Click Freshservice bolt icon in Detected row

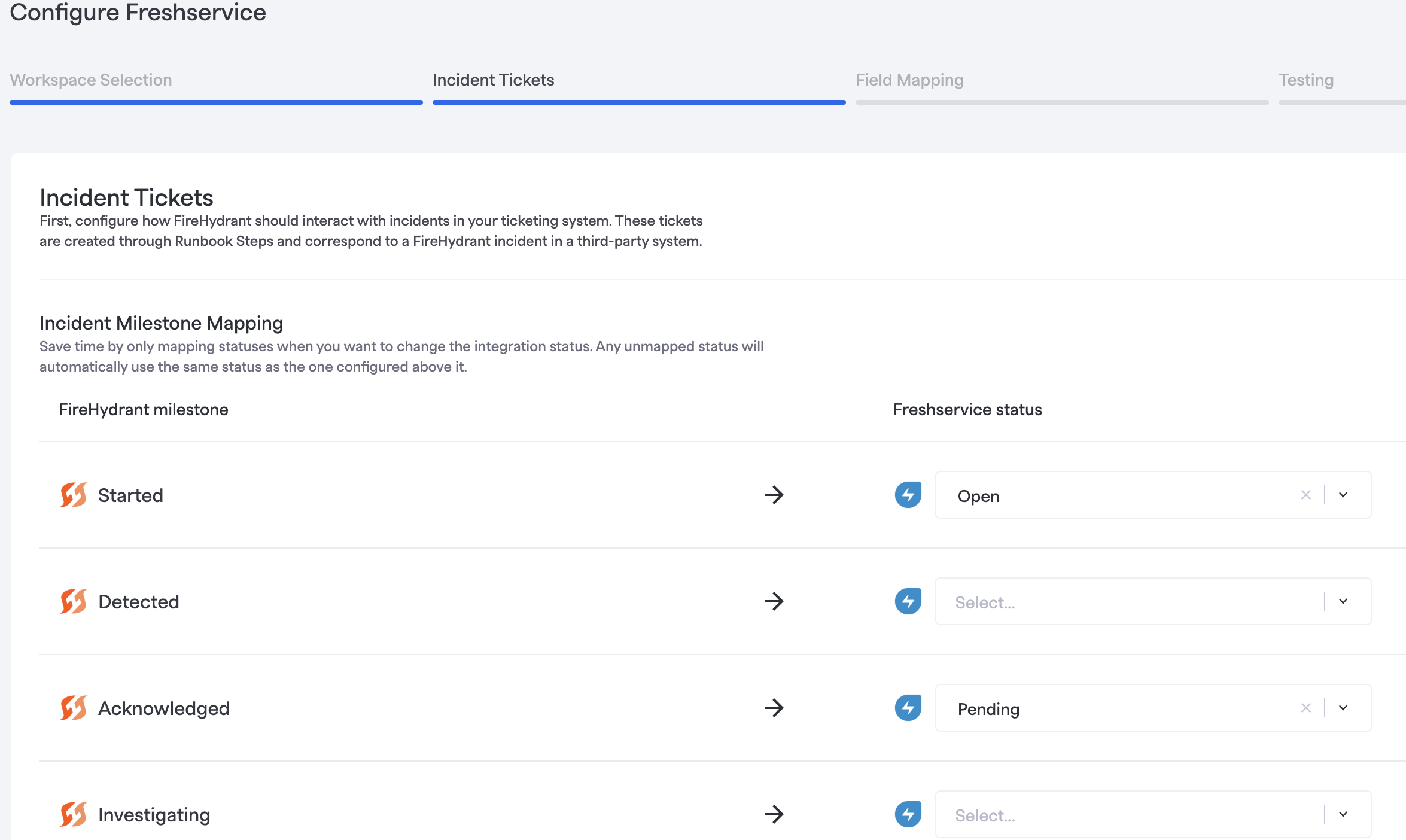(x=908, y=601)
